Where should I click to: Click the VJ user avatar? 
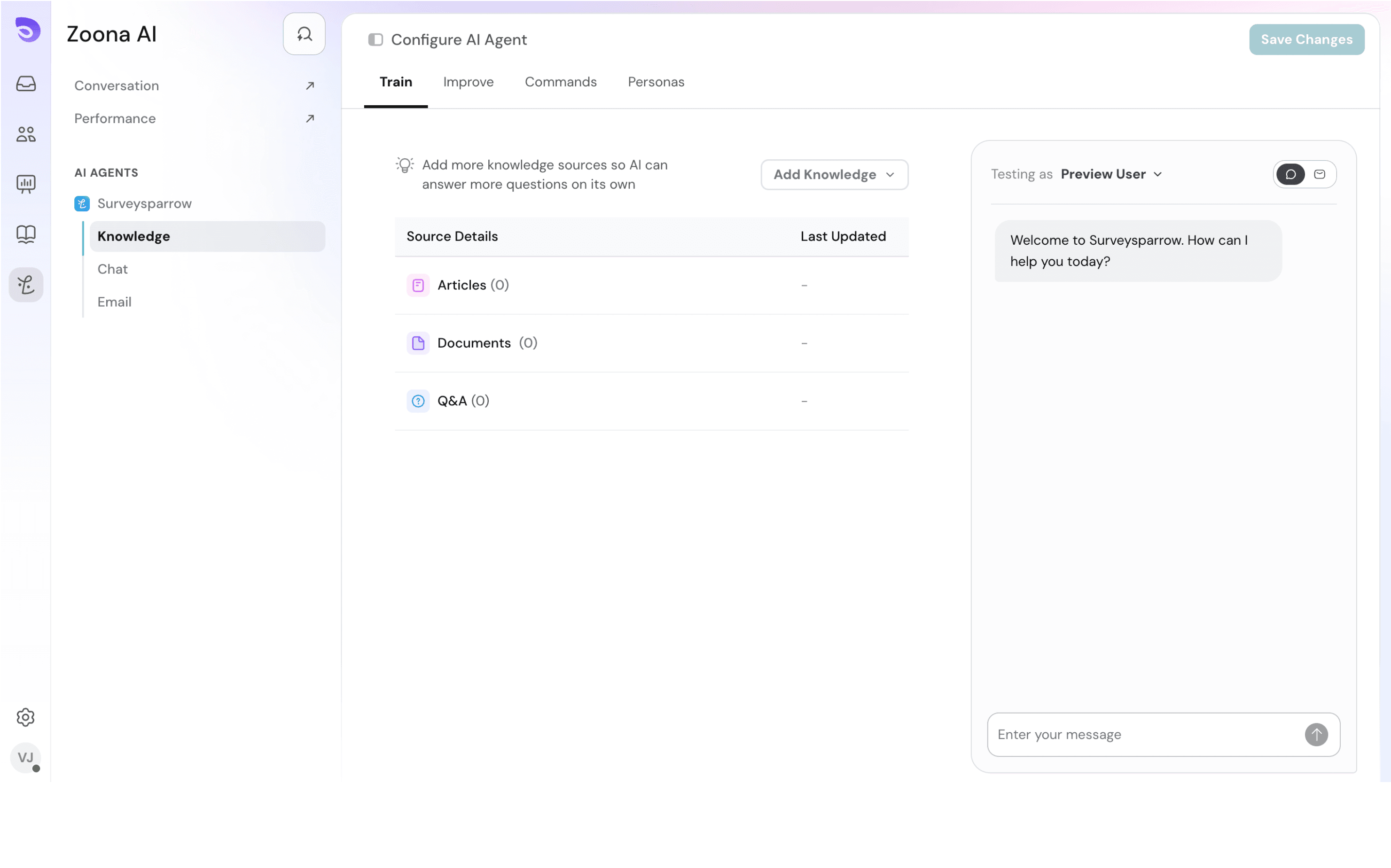click(x=26, y=758)
